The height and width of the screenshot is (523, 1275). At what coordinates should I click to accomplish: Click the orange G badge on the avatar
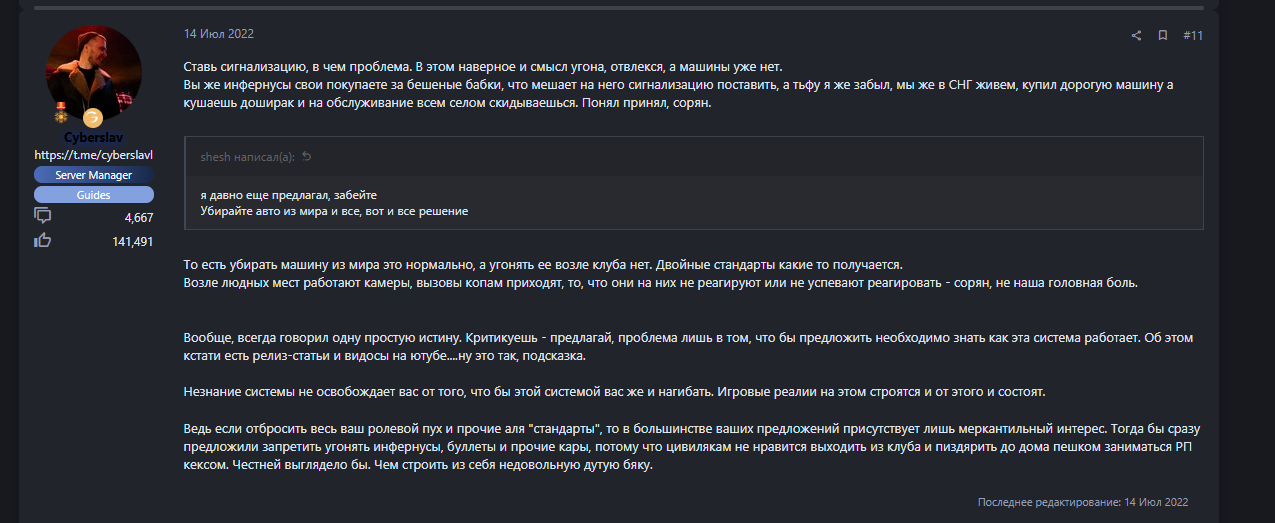[x=93, y=118]
